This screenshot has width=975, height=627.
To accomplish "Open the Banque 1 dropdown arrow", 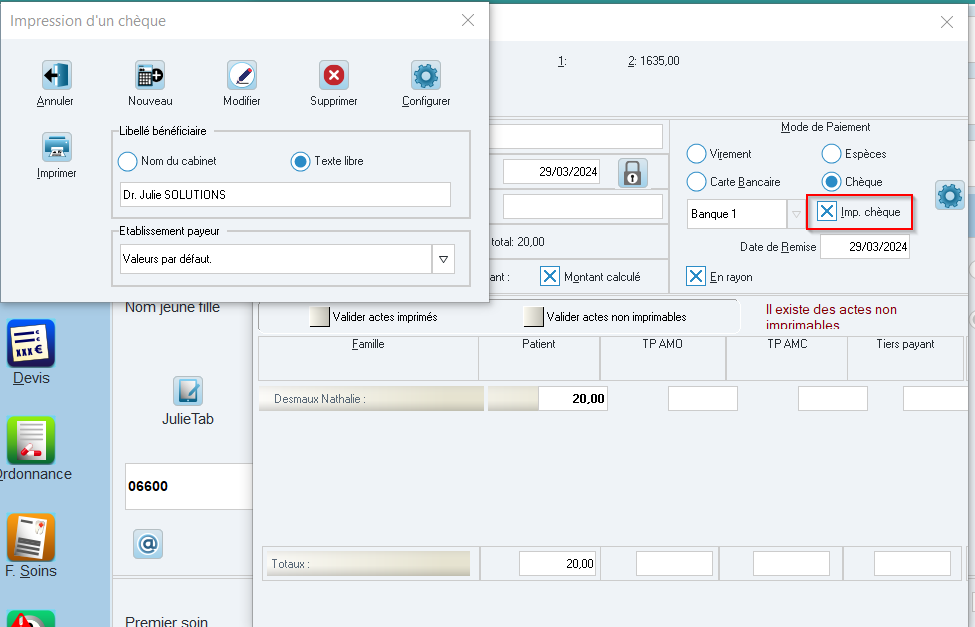I will (x=796, y=214).
